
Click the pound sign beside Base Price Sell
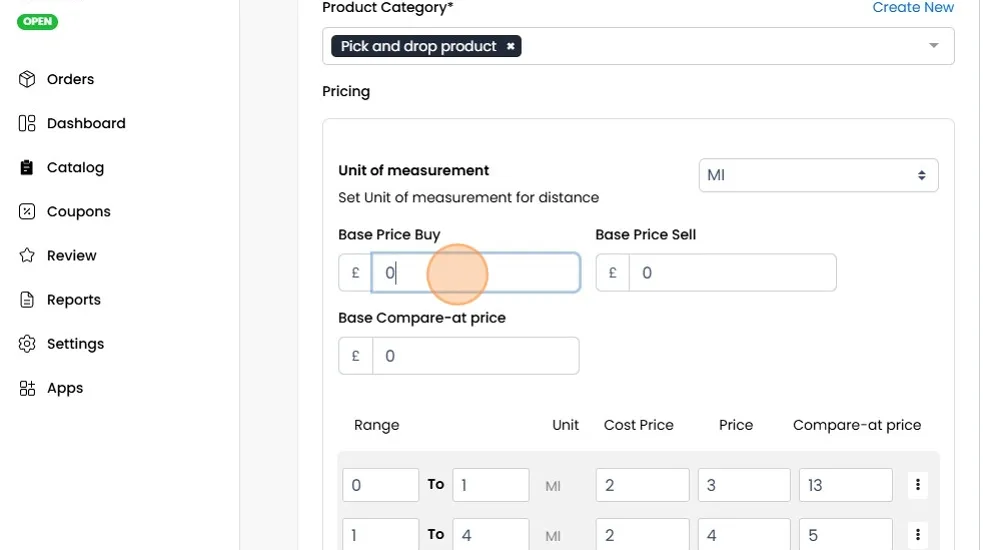click(612, 273)
